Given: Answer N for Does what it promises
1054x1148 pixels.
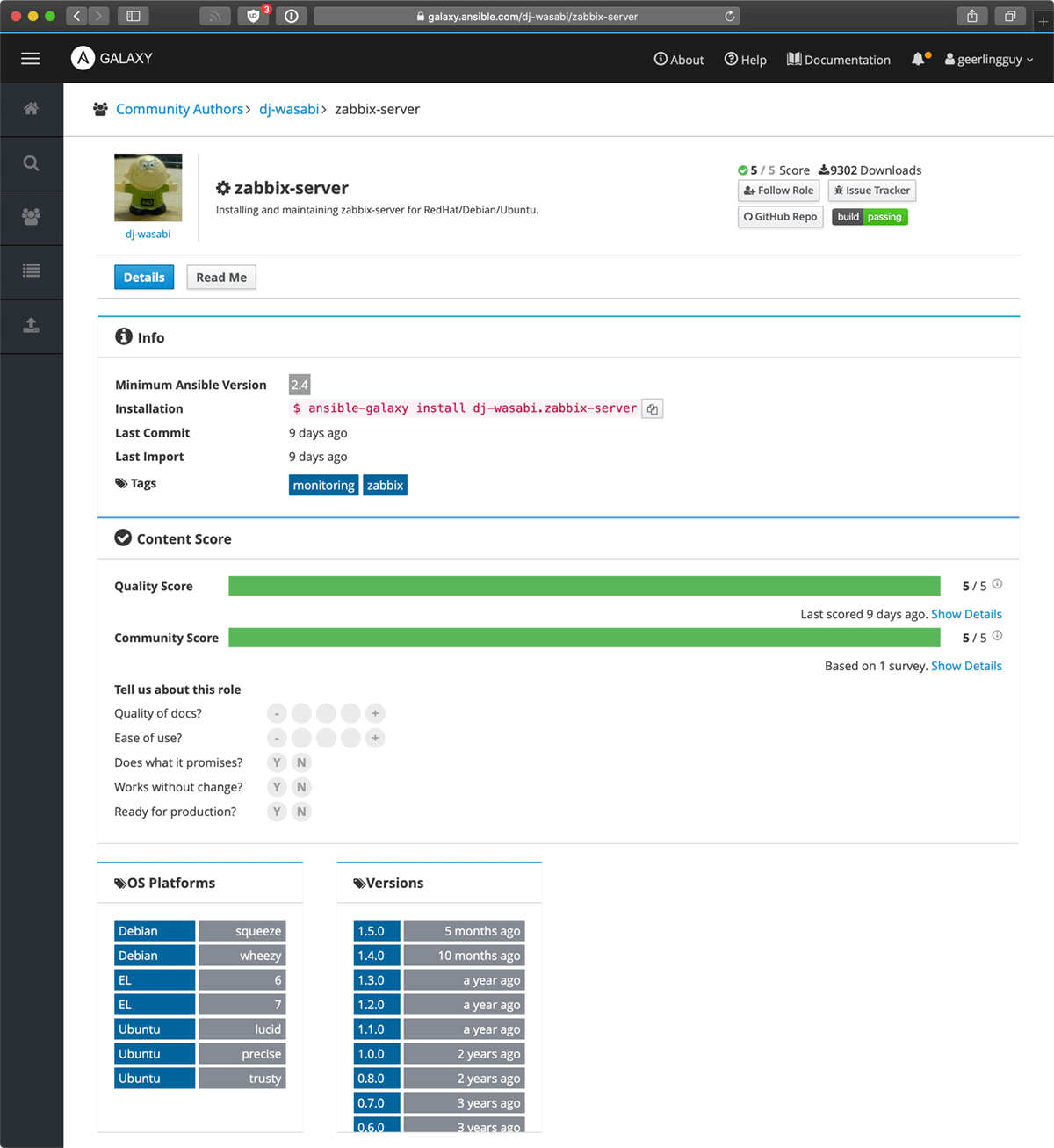Looking at the screenshot, I should [301, 762].
